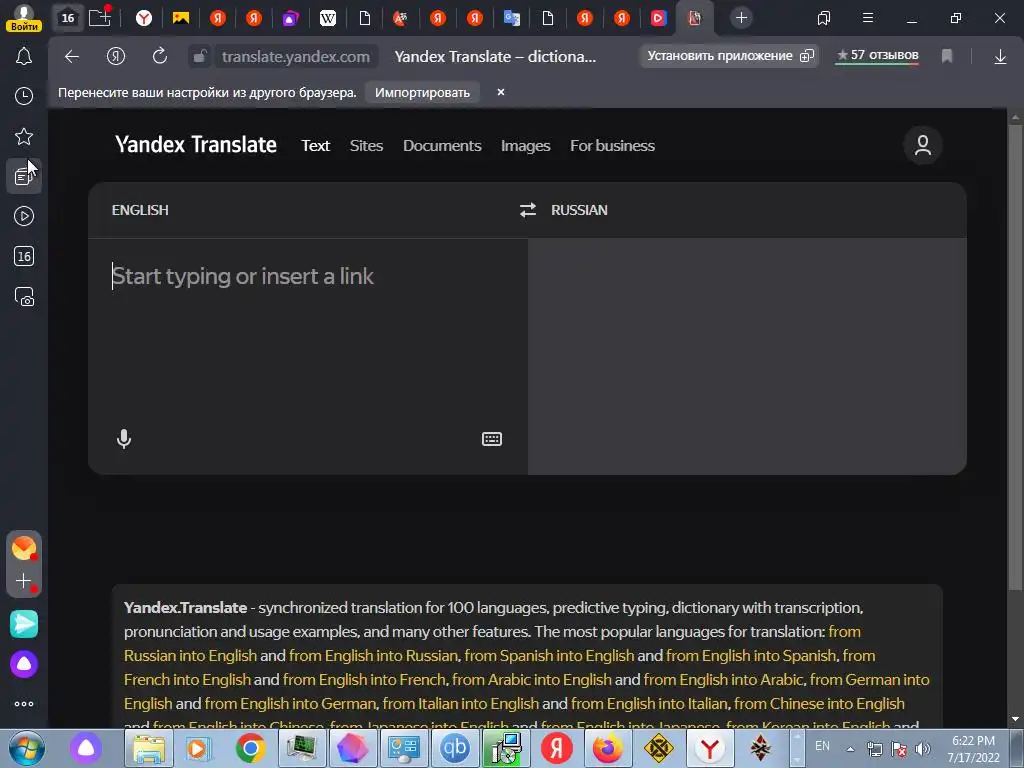This screenshot has width=1024, height=768.
Task: Open link from Arabic into English
Action: 532,680
